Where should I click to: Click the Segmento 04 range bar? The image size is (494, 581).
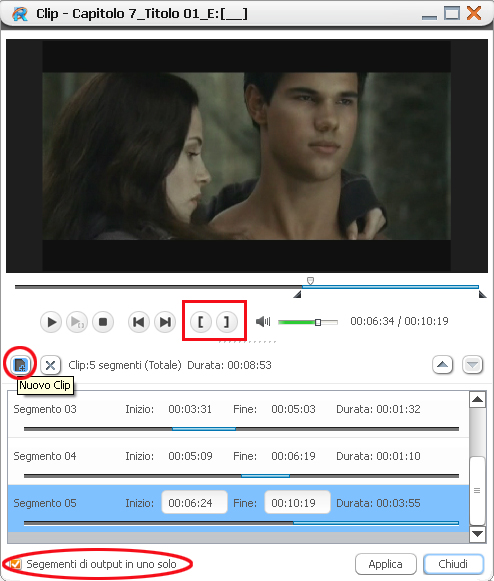pos(241,475)
